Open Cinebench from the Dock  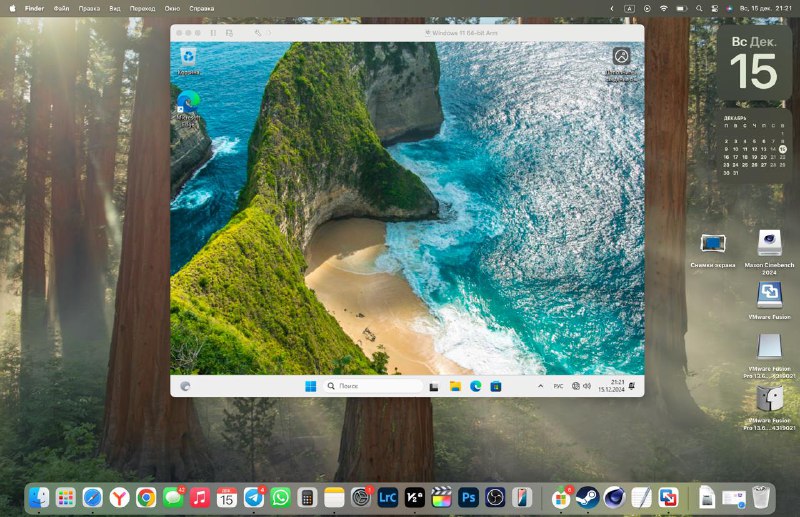(x=614, y=498)
